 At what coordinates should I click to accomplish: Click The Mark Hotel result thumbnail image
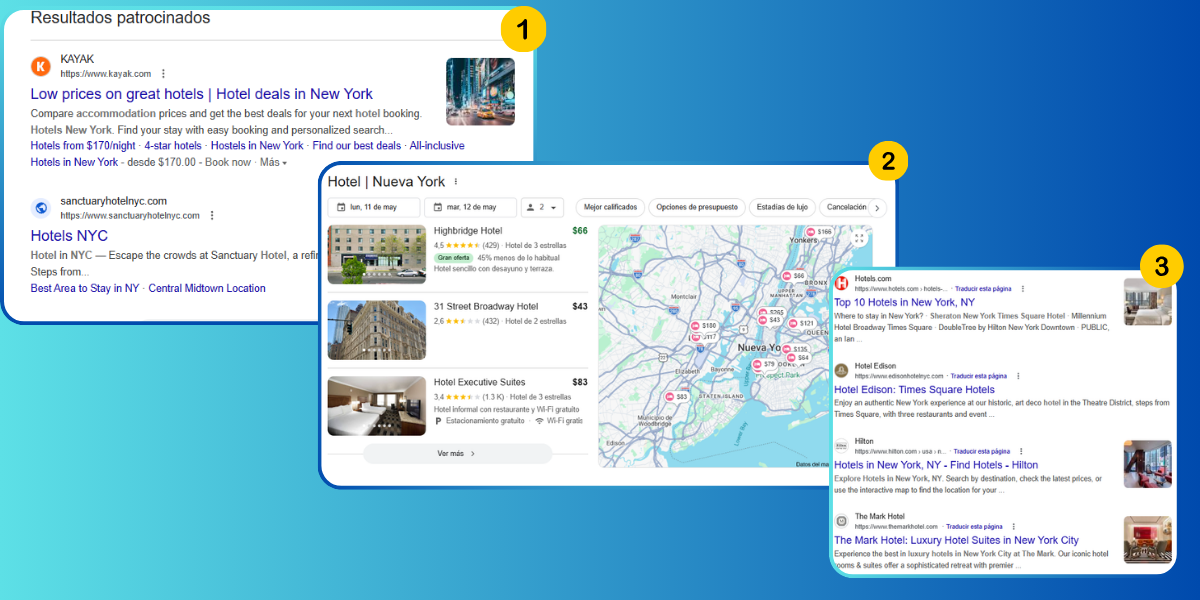click(1148, 540)
